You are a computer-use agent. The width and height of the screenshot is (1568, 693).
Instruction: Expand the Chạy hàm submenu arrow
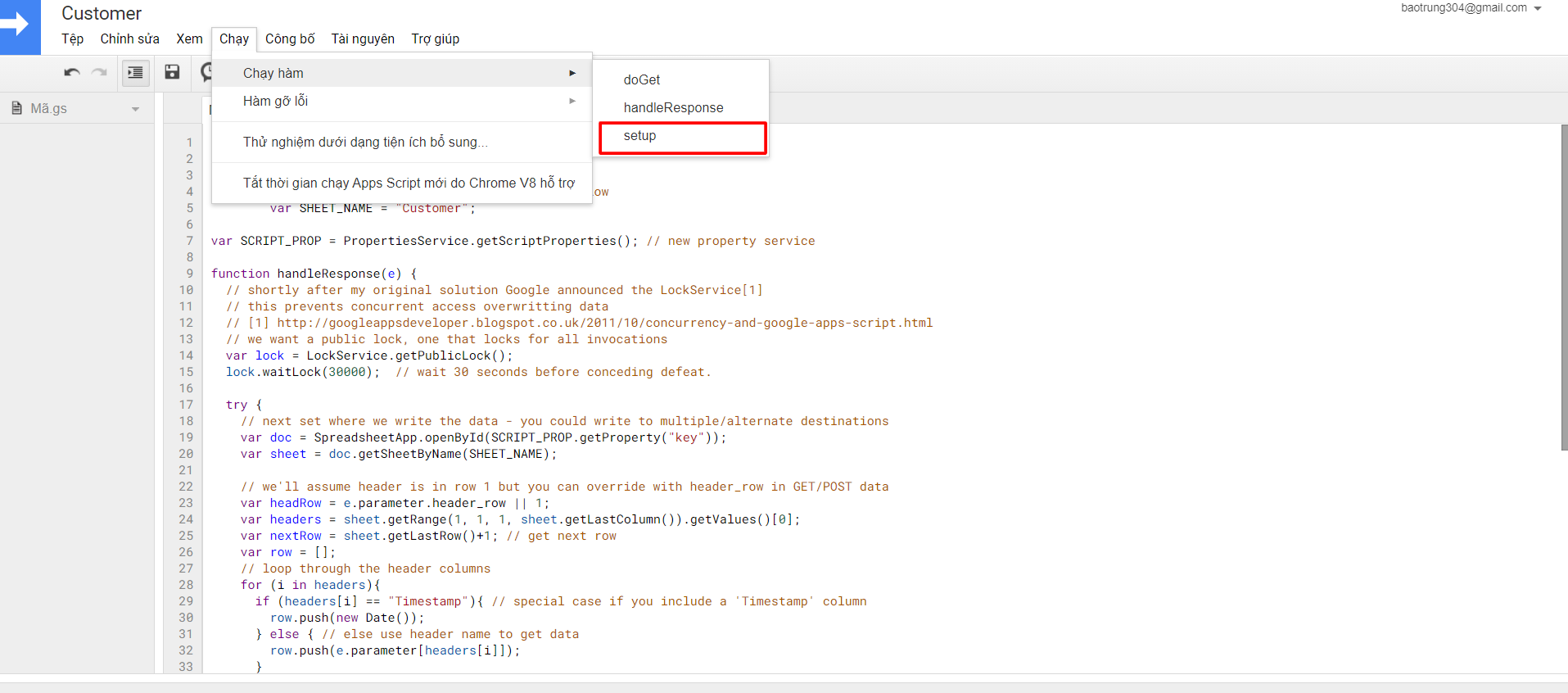pyautogui.click(x=572, y=73)
